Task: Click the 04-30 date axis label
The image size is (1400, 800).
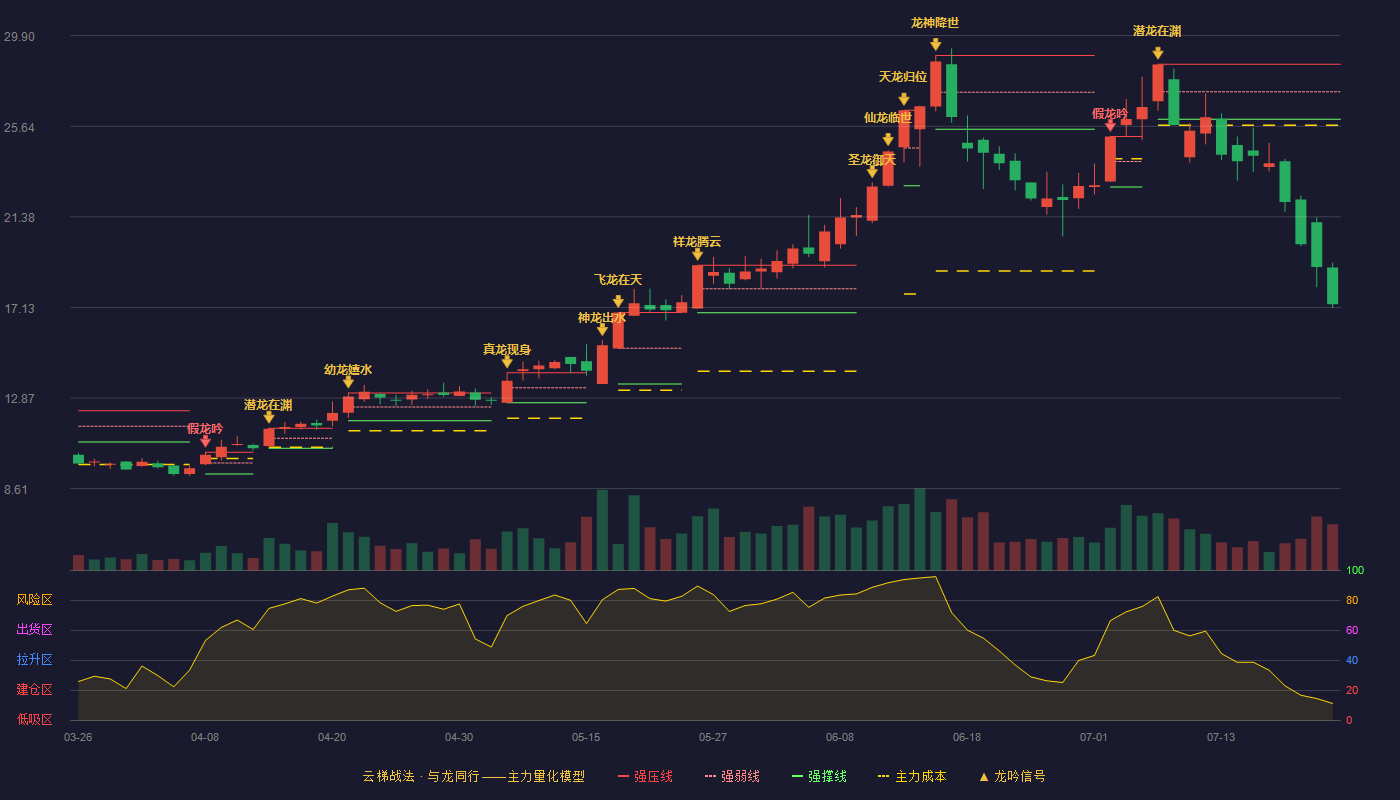Action: tap(459, 737)
